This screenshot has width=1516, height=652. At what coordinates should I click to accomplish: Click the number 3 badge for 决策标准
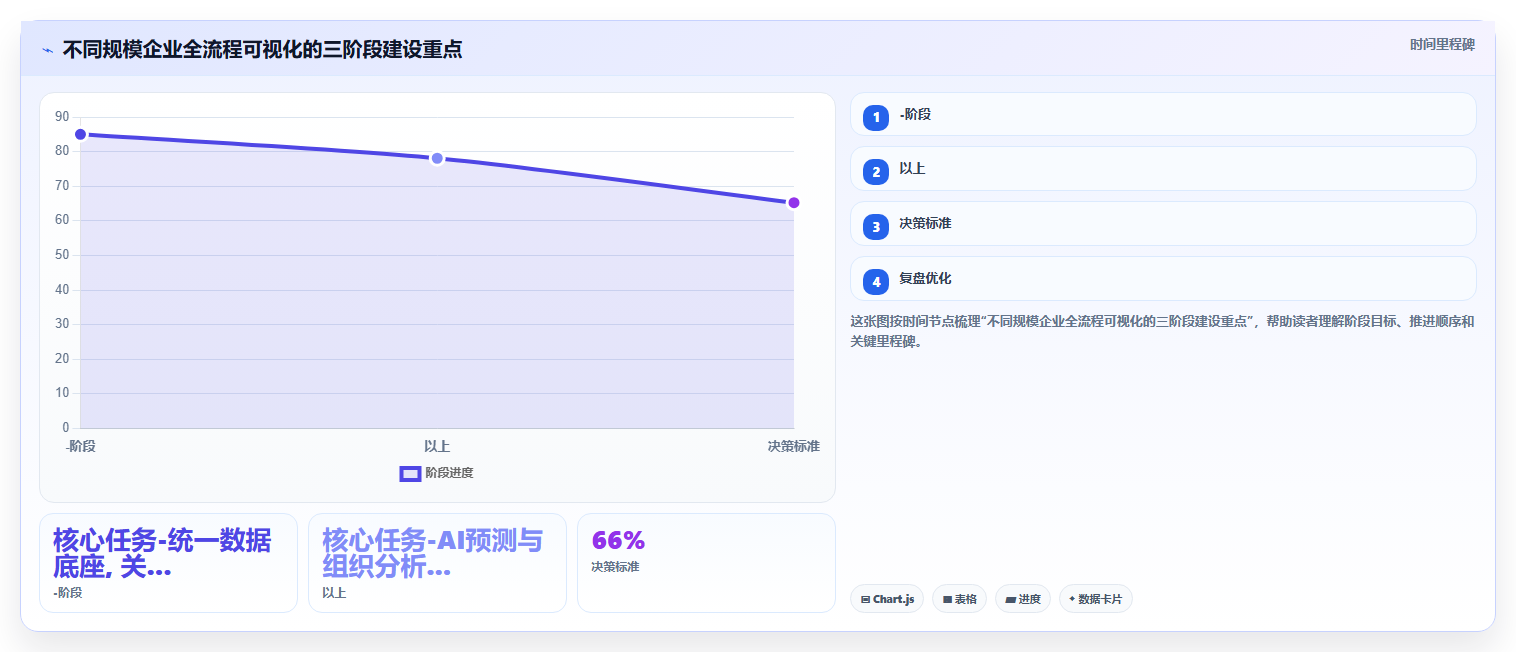click(876, 227)
